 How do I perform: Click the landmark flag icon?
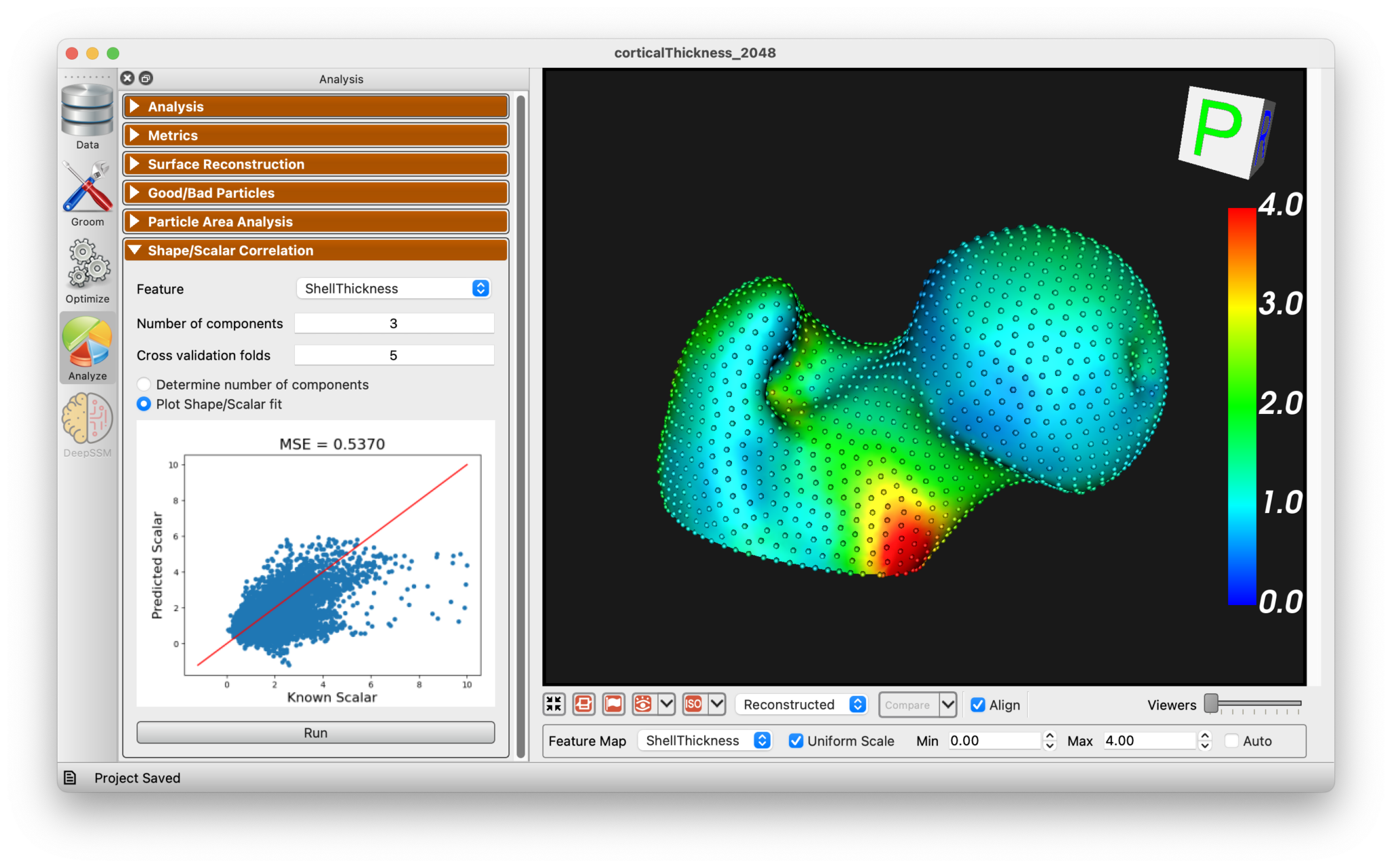(613, 704)
